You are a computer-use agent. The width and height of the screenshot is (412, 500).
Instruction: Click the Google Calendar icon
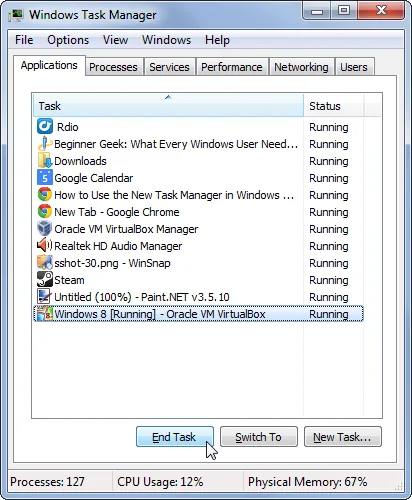45,178
